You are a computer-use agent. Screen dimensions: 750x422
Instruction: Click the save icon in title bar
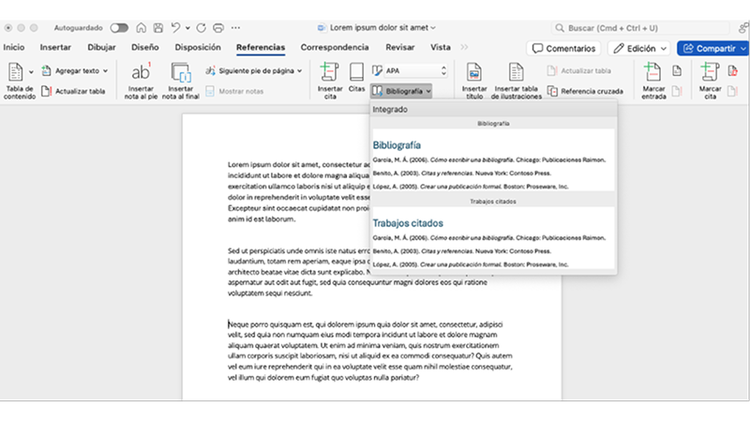(x=158, y=28)
